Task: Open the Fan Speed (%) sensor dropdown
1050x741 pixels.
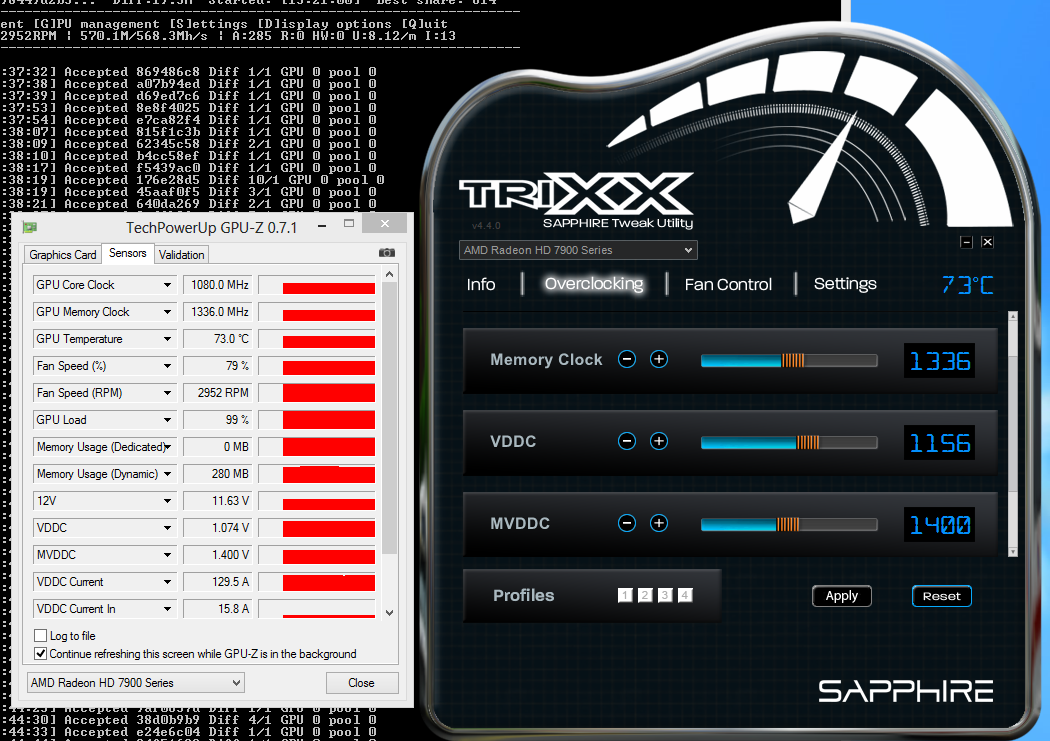Action: click(x=167, y=366)
